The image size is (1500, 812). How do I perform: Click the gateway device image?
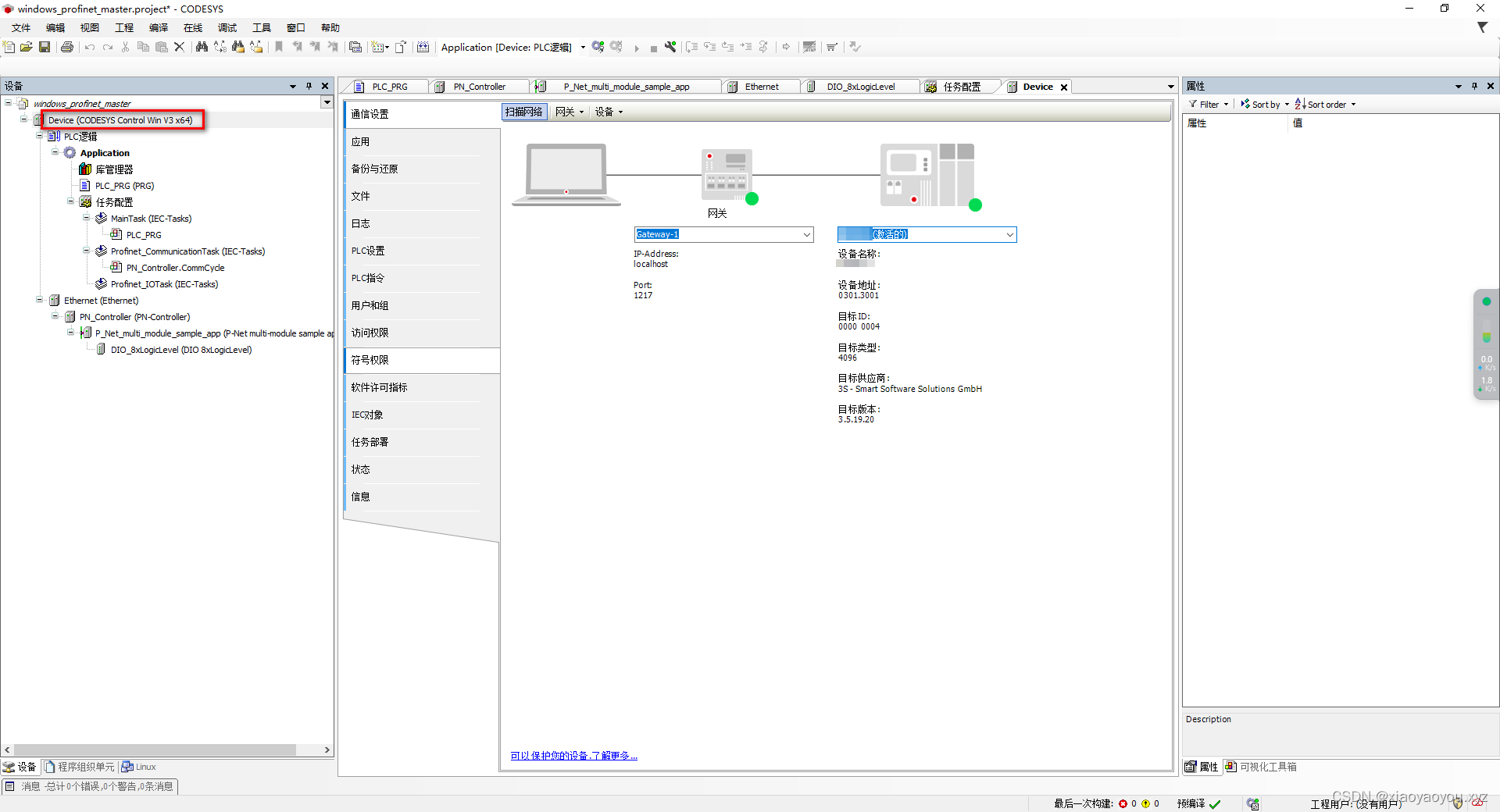727,174
